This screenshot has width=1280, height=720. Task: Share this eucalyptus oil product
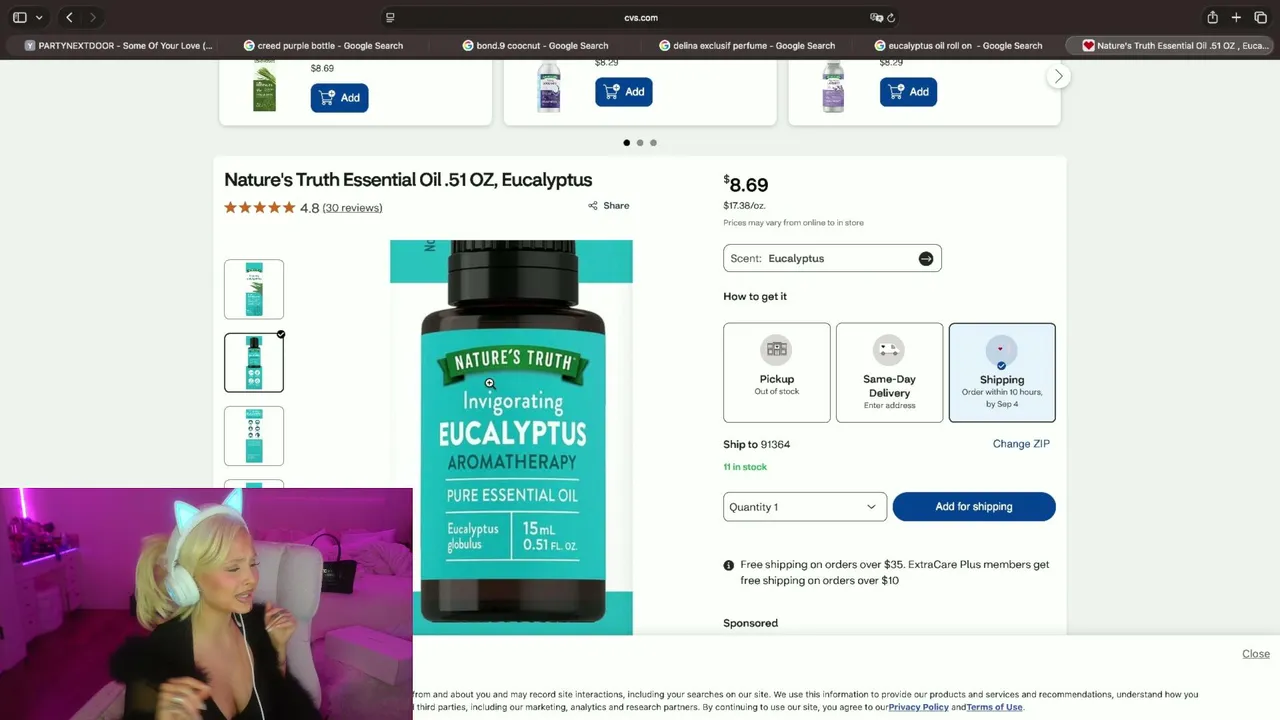pos(609,206)
